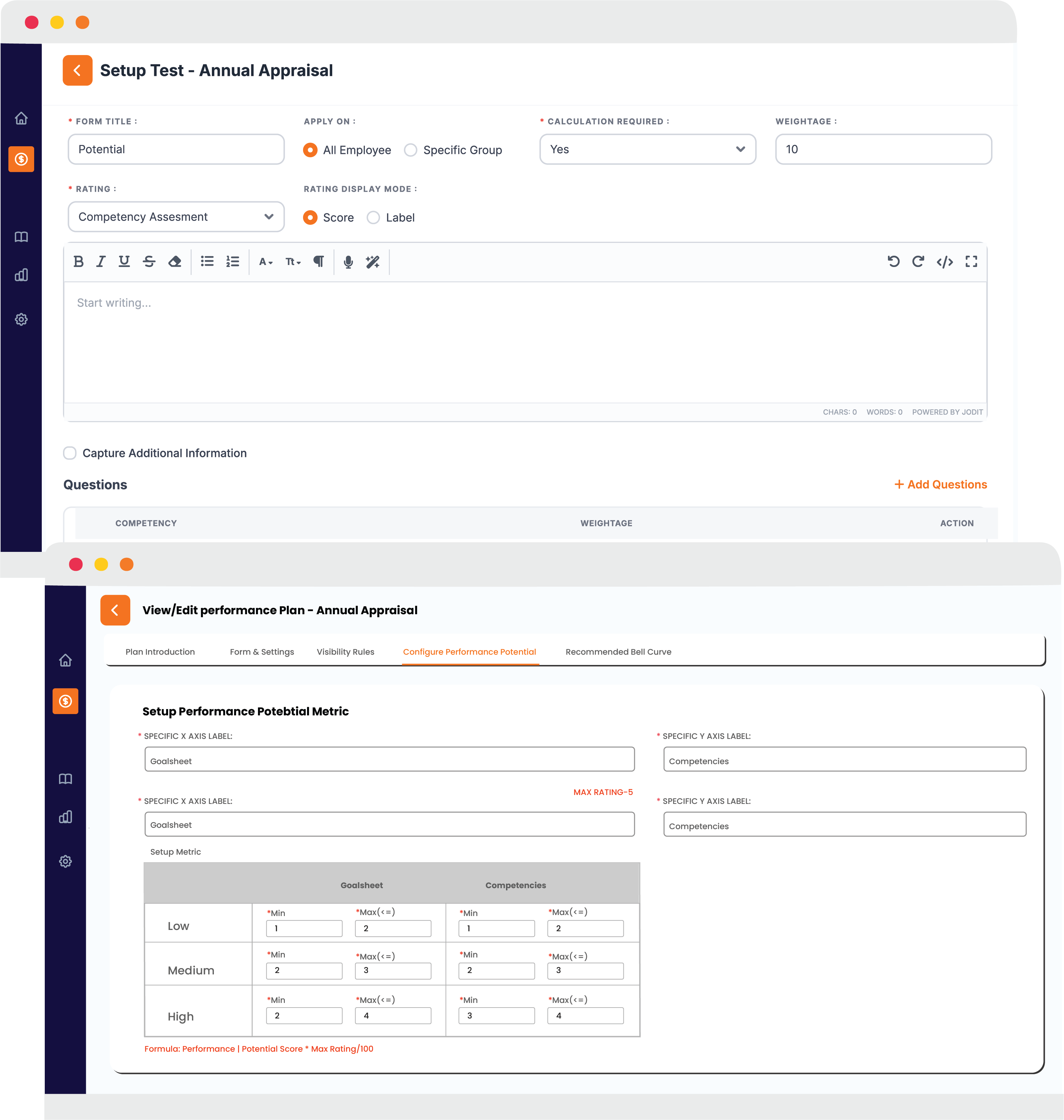Click Medium row Goalsheet Max field
1064x1120 pixels.
coord(393,971)
